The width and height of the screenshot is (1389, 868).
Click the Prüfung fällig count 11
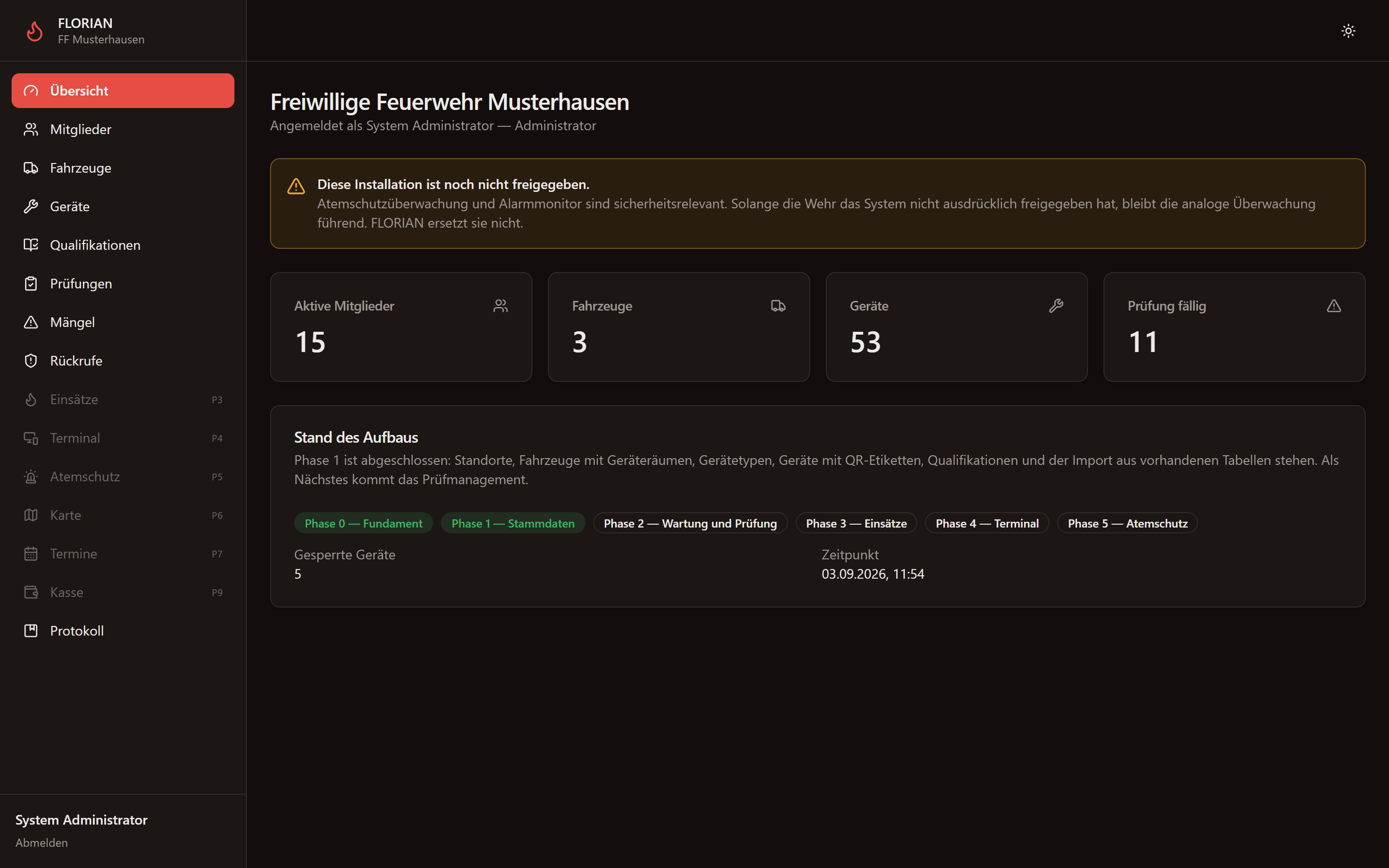click(x=1143, y=342)
